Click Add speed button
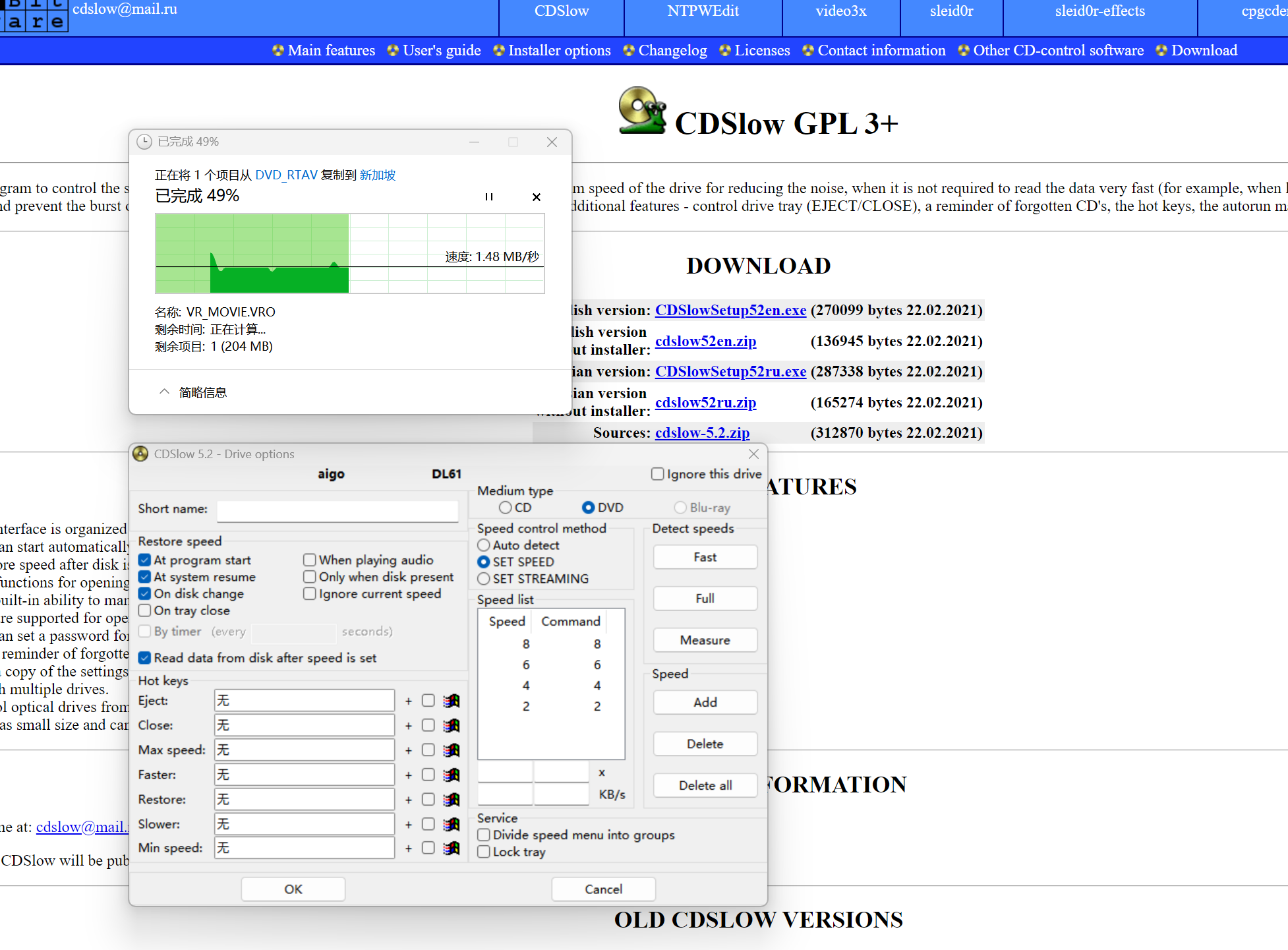 [705, 703]
